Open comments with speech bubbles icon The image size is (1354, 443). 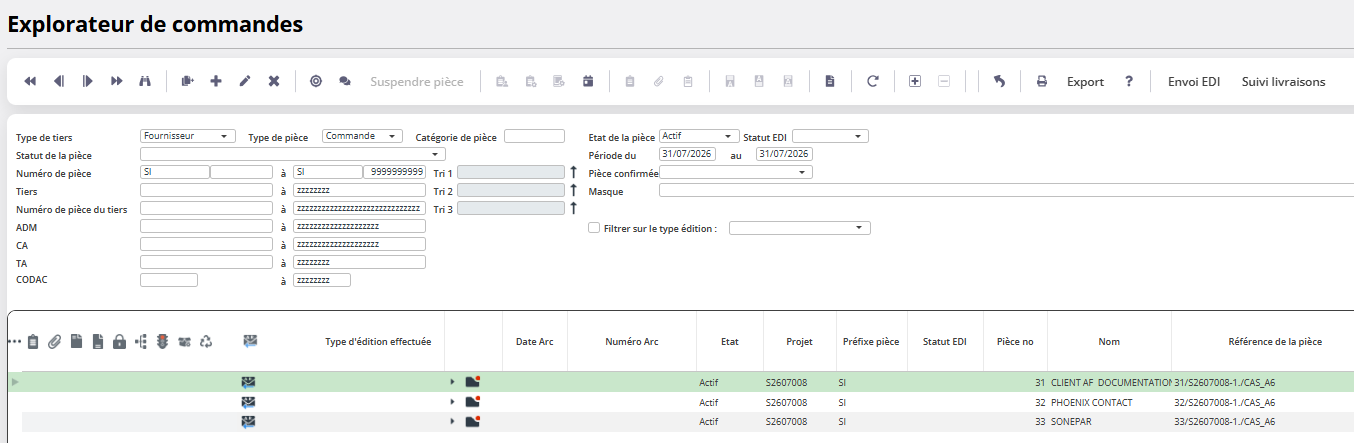345,81
